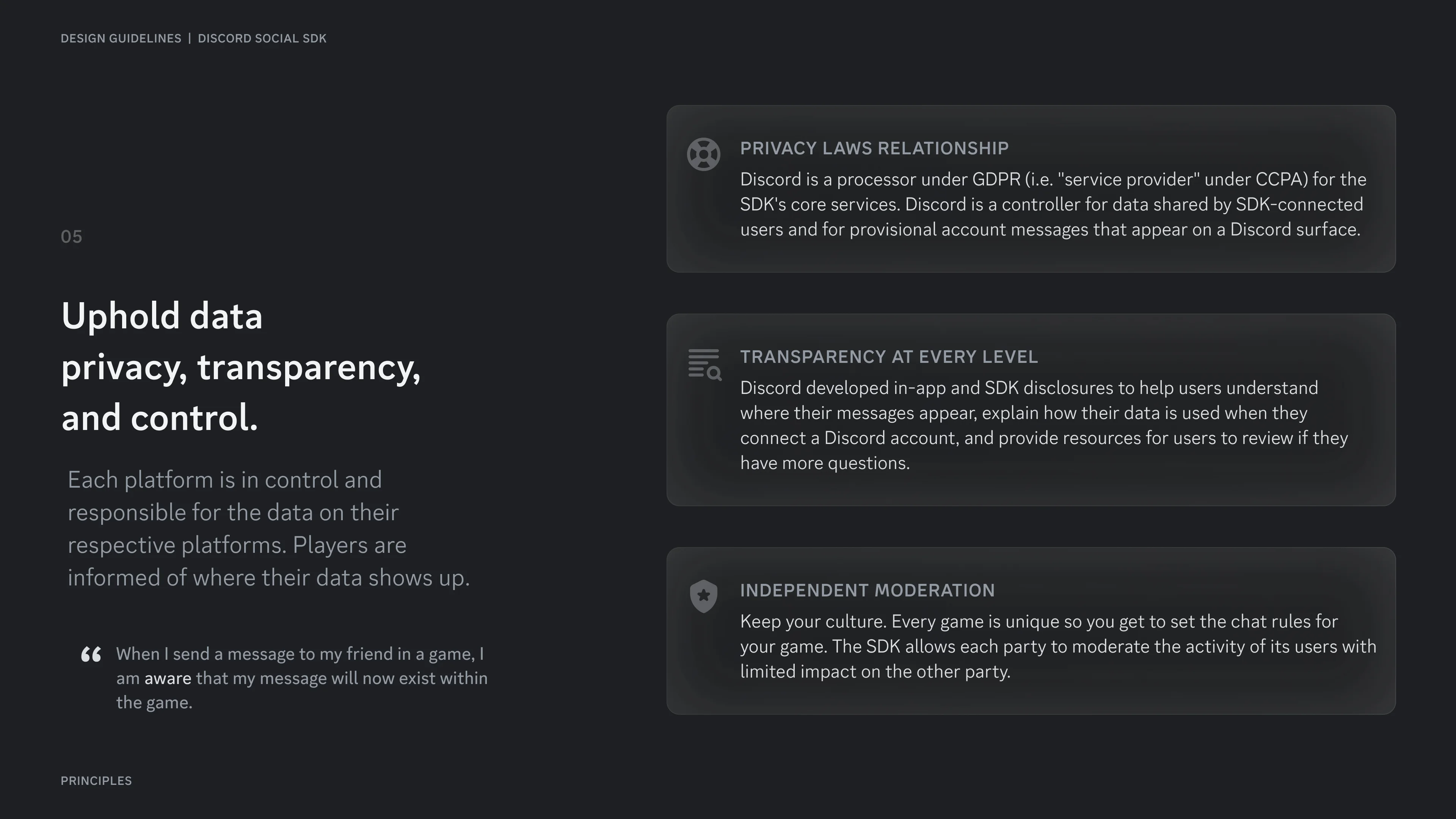Click the lifebuoy icon beside Privacy Laws Relationship
The image size is (1456, 819).
[x=703, y=154]
